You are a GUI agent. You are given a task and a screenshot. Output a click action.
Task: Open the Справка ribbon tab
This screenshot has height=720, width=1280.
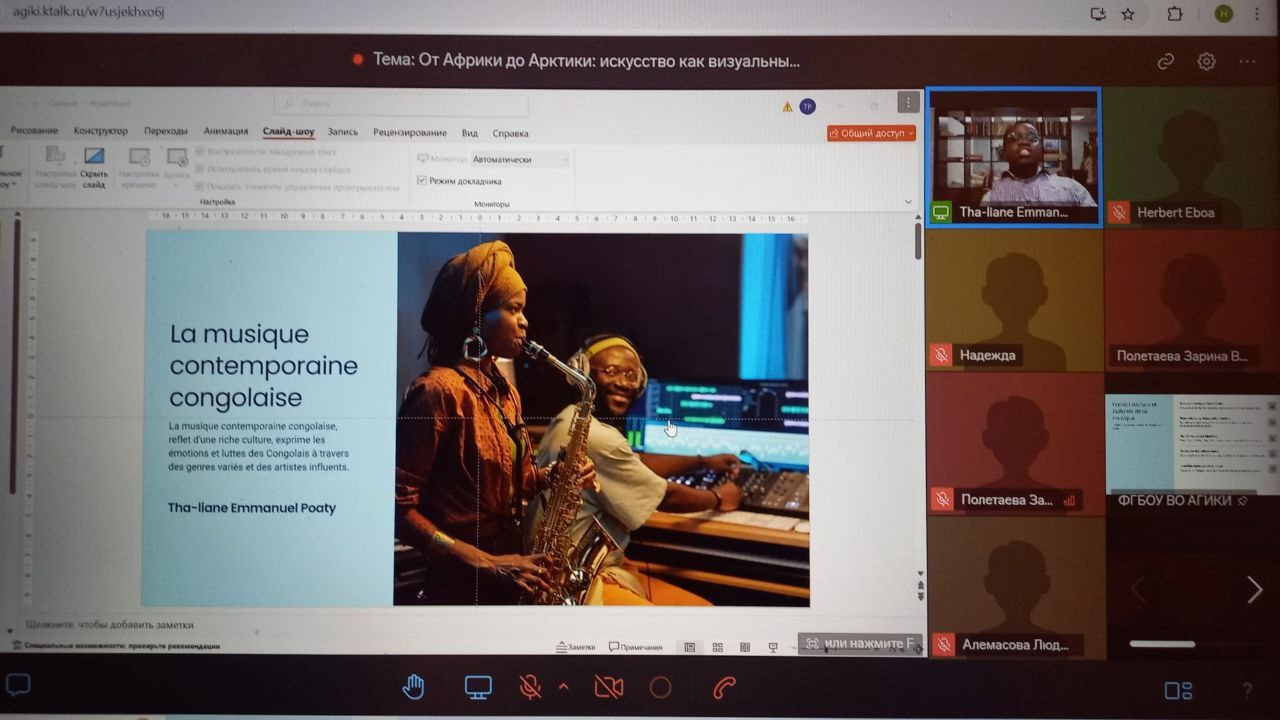[x=511, y=133]
